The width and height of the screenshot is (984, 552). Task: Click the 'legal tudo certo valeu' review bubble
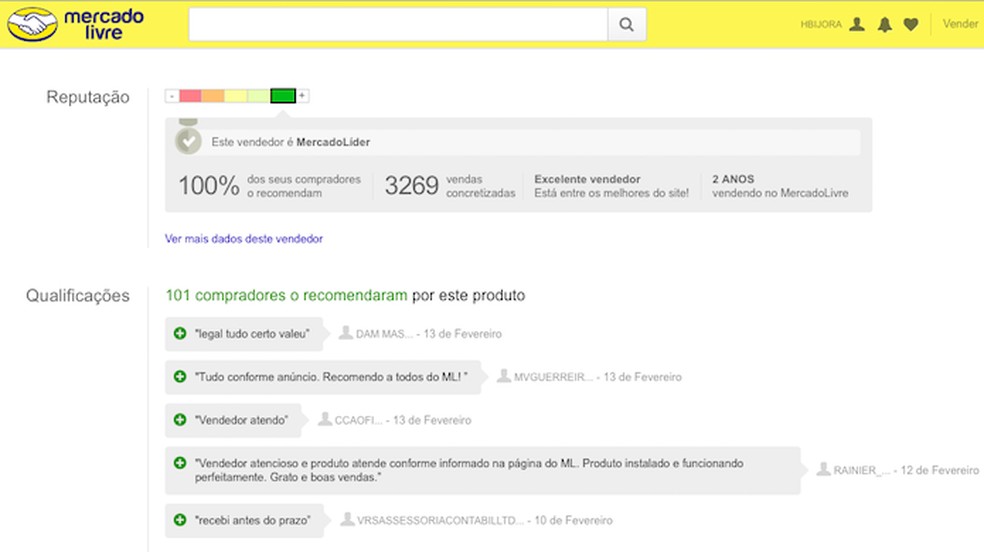point(244,334)
